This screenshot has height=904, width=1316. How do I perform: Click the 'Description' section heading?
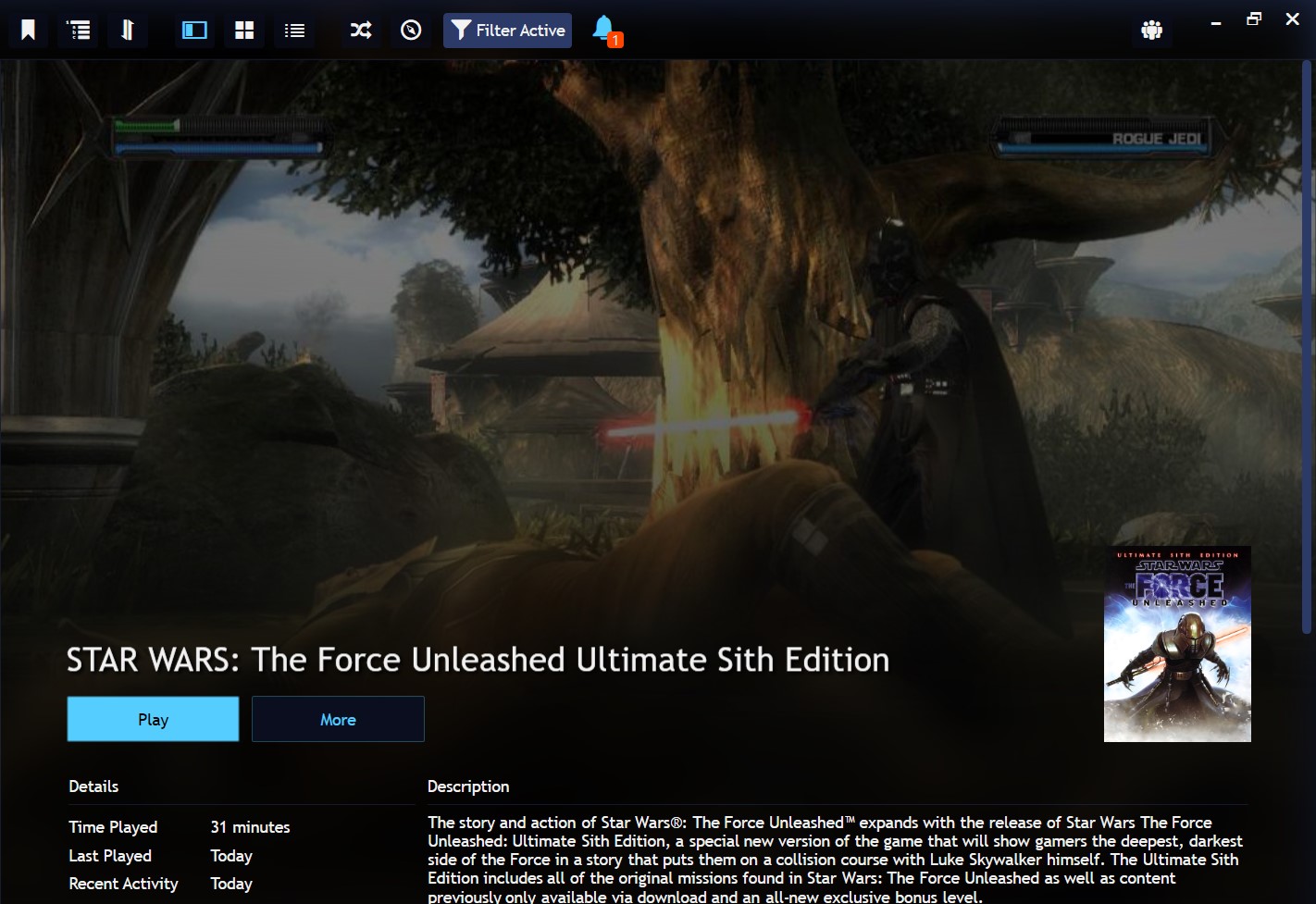(468, 786)
